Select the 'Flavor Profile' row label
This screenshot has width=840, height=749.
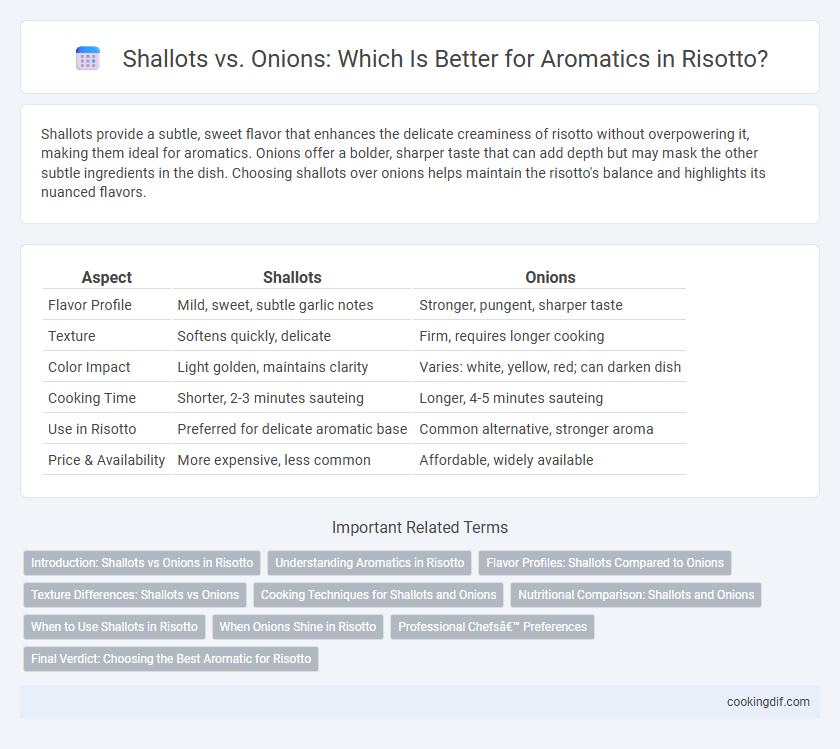(x=89, y=305)
